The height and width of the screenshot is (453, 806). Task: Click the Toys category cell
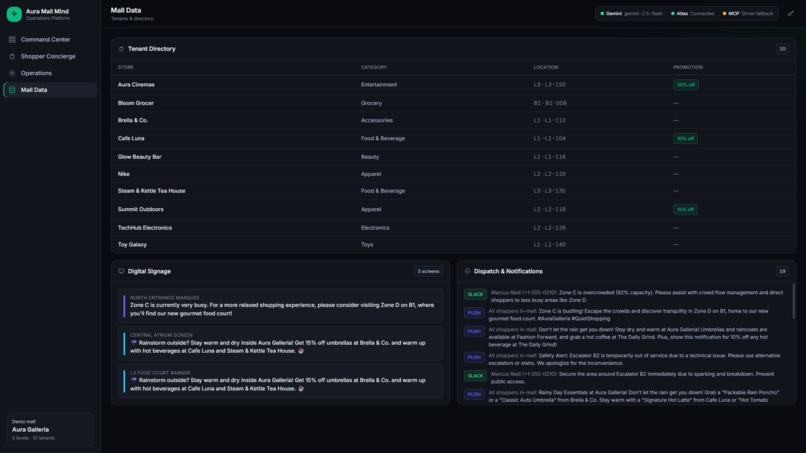[367, 245]
